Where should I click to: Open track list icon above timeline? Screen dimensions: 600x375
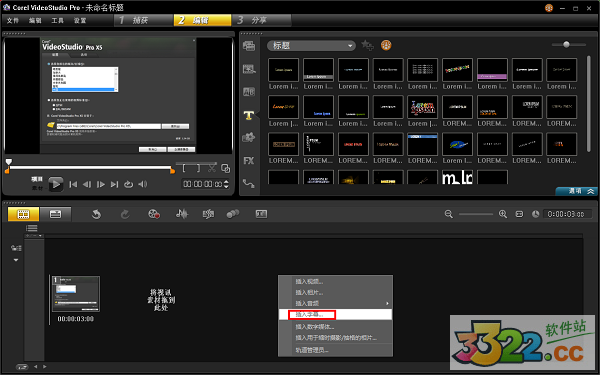coord(32,228)
